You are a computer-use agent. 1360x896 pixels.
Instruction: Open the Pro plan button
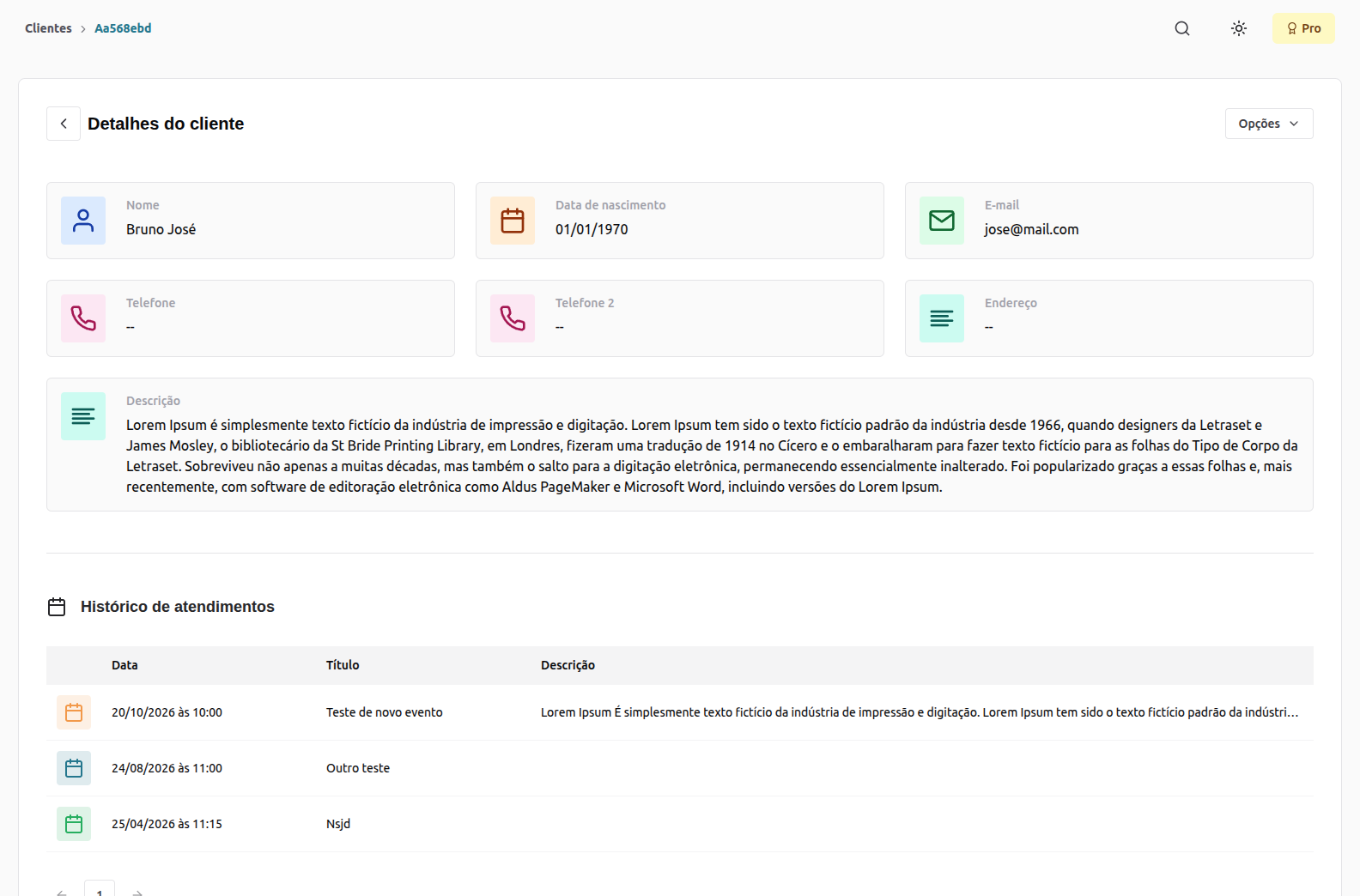[x=1303, y=28]
